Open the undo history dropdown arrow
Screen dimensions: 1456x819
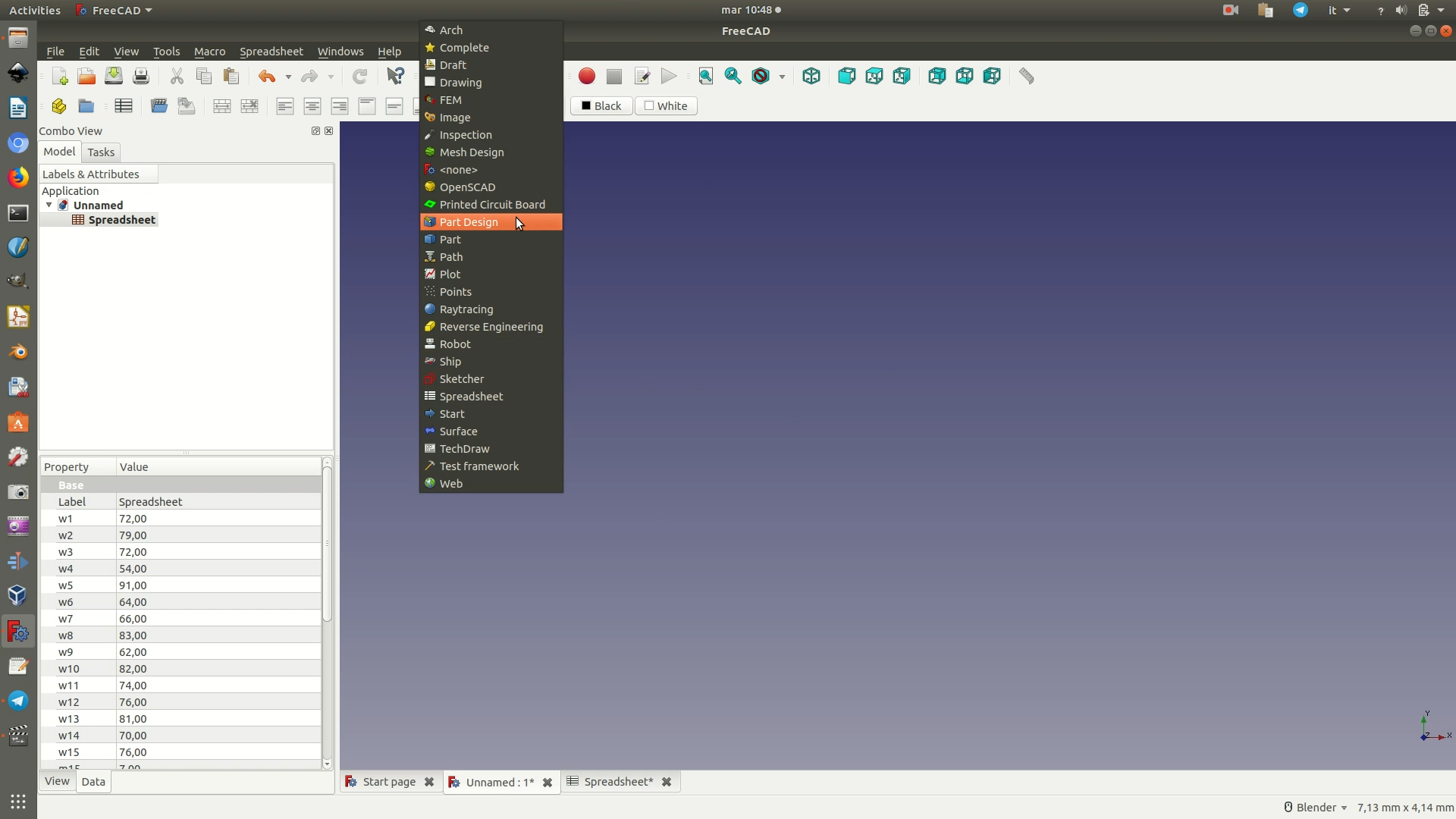coord(288,77)
